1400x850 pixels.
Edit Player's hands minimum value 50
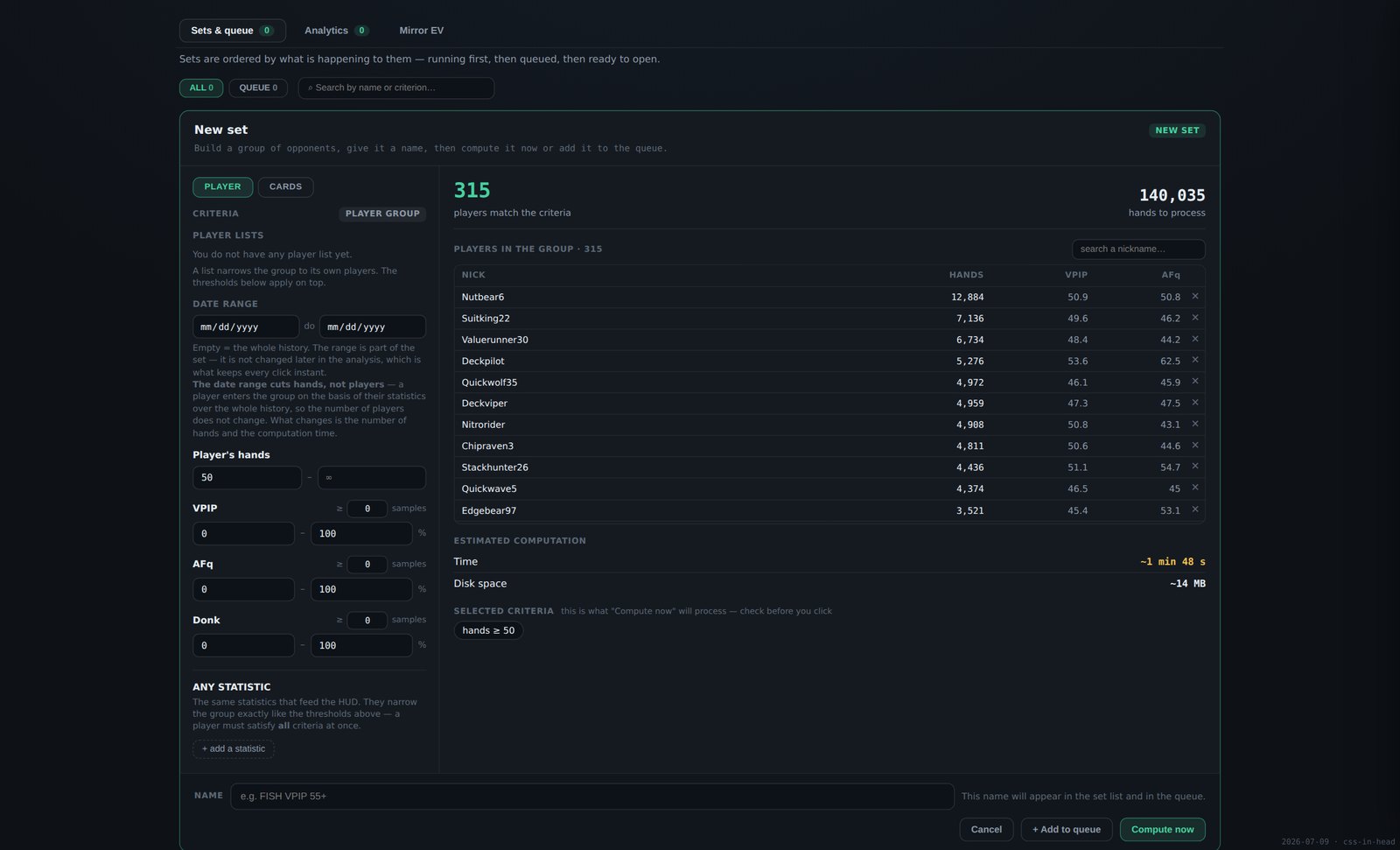(247, 477)
